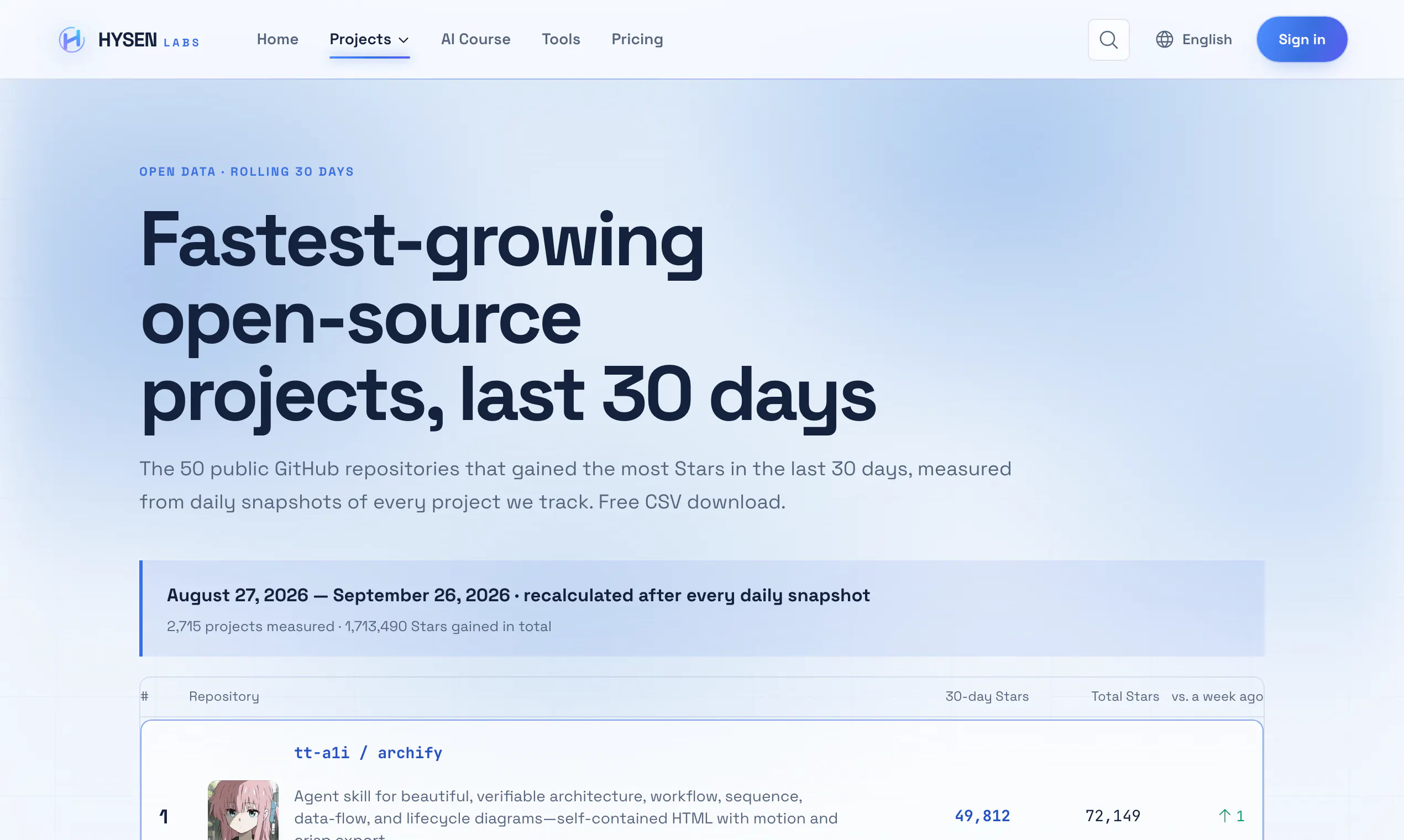The width and height of the screenshot is (1404, 840).
Task: Click the '2,715 projects measured' summary text
Action: tap(250, 626)
